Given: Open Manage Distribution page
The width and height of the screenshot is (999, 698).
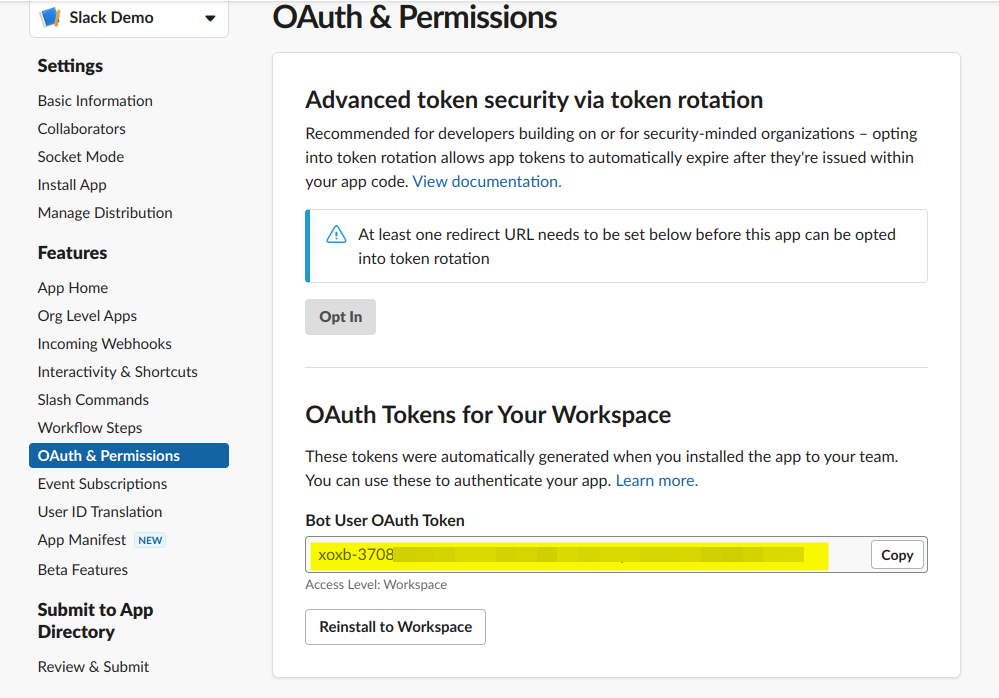Looking at the screenshot, I should click(x=105, y=213).
